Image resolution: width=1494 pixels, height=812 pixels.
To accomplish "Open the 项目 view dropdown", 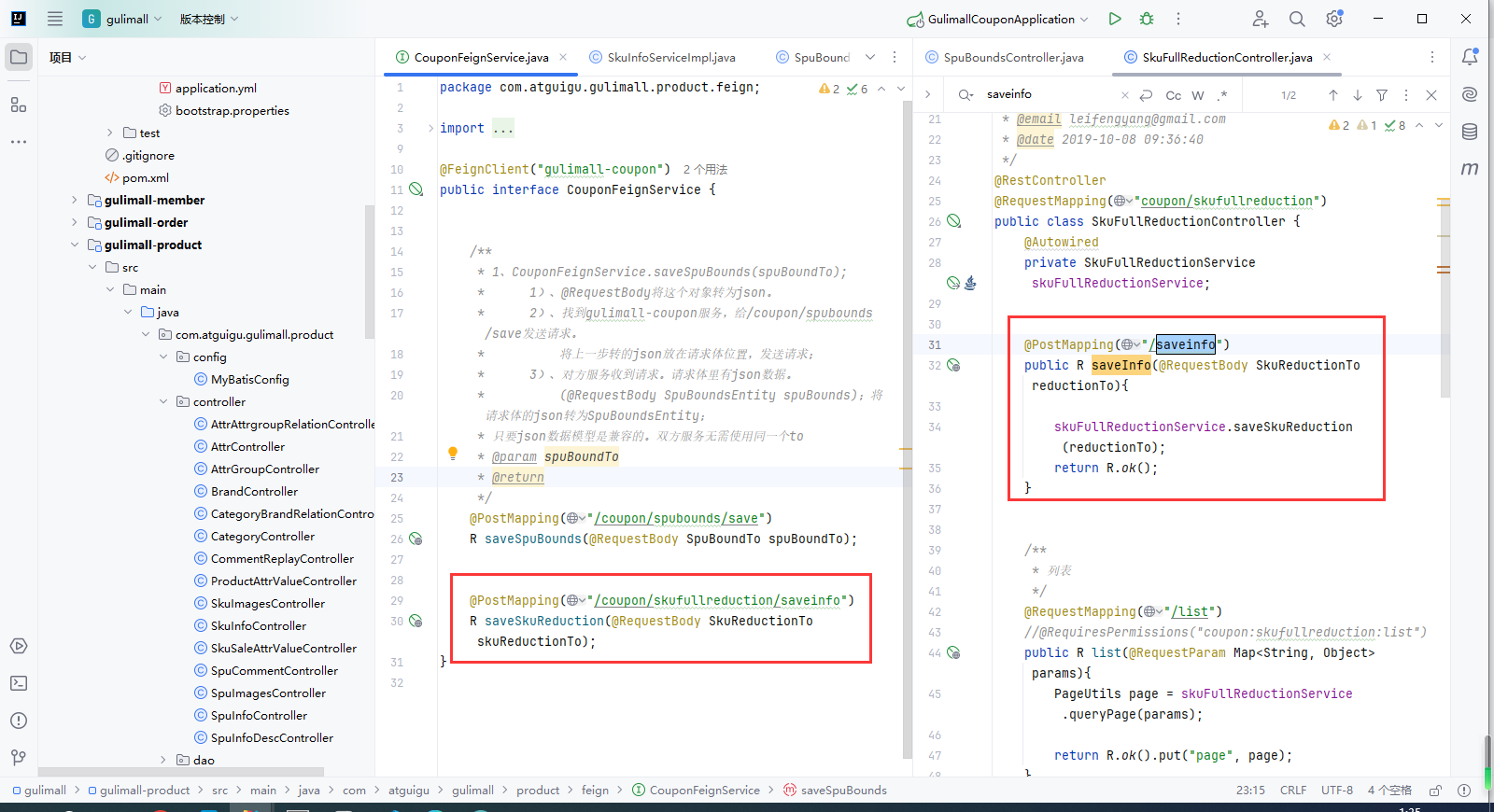I will click(x=67, y=57).
